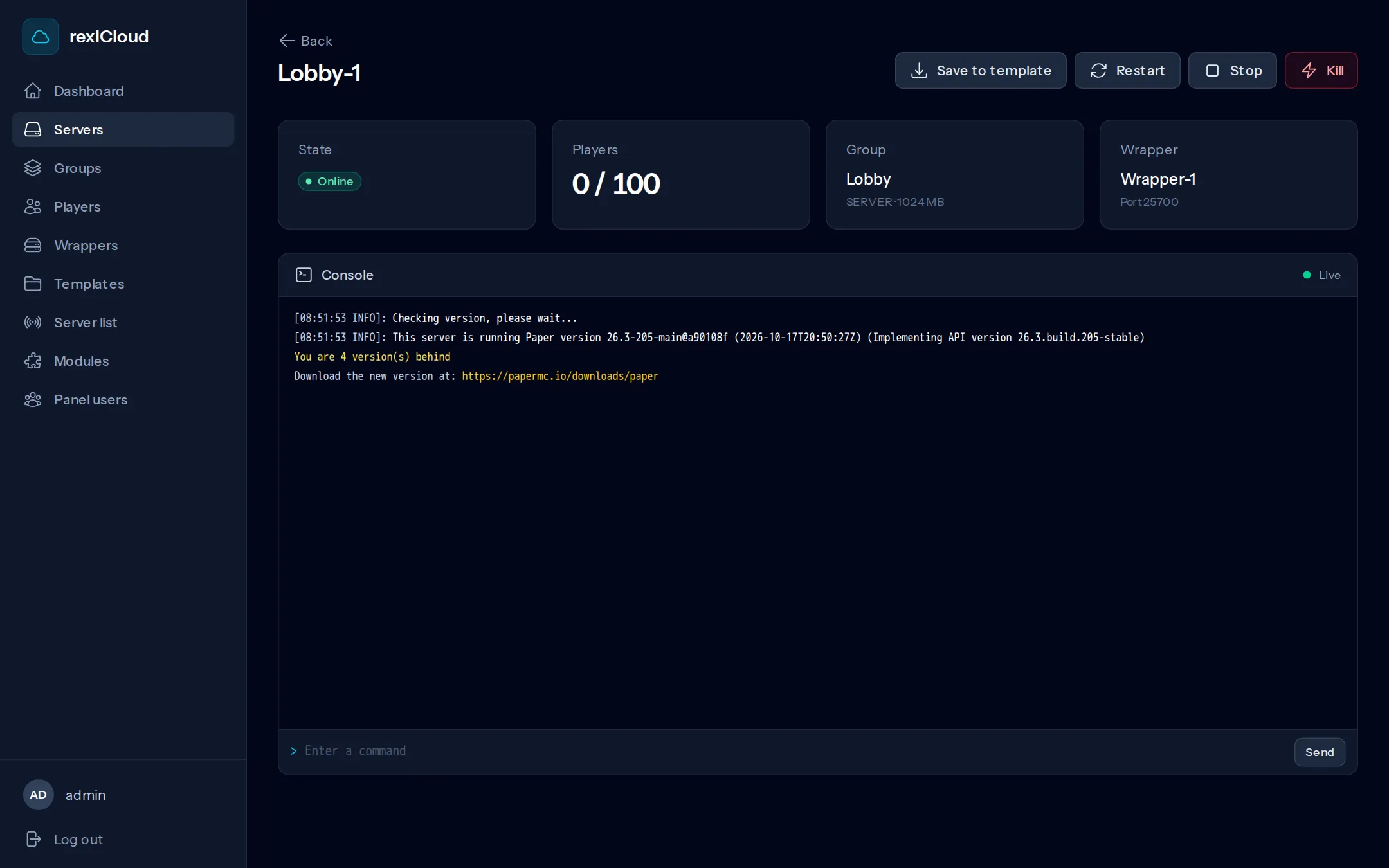Go Back to the servers list
This screenshot has width=1389, height=868.
pyautogui.click(x=305, y=41)
